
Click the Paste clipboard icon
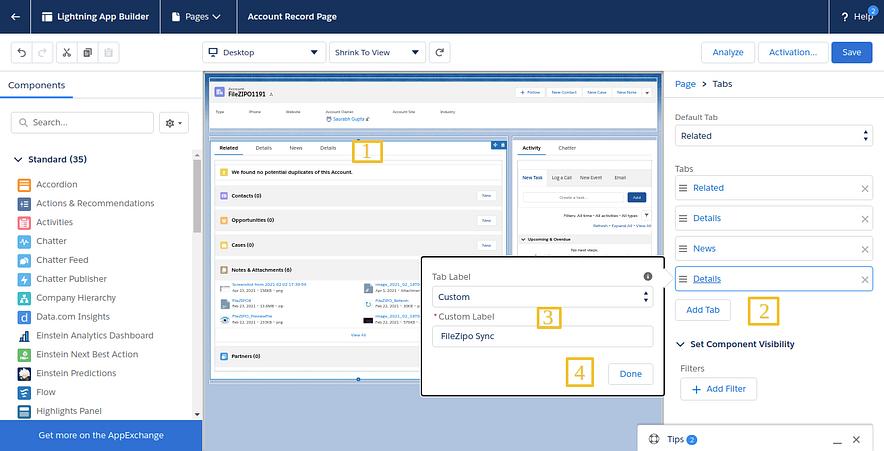click(x=108, y=52)
